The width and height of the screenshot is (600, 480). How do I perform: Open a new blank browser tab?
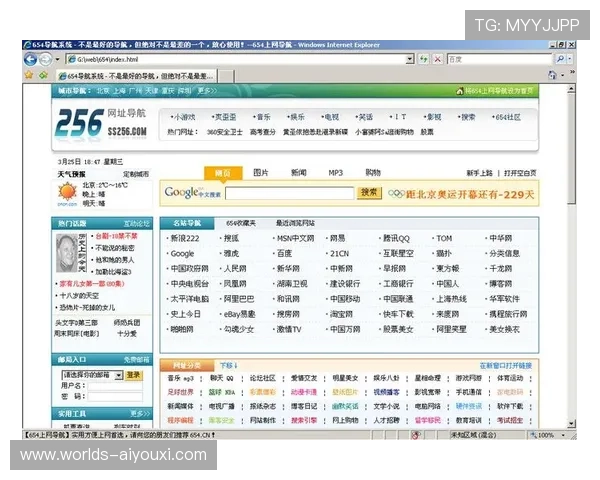[226, 76]
